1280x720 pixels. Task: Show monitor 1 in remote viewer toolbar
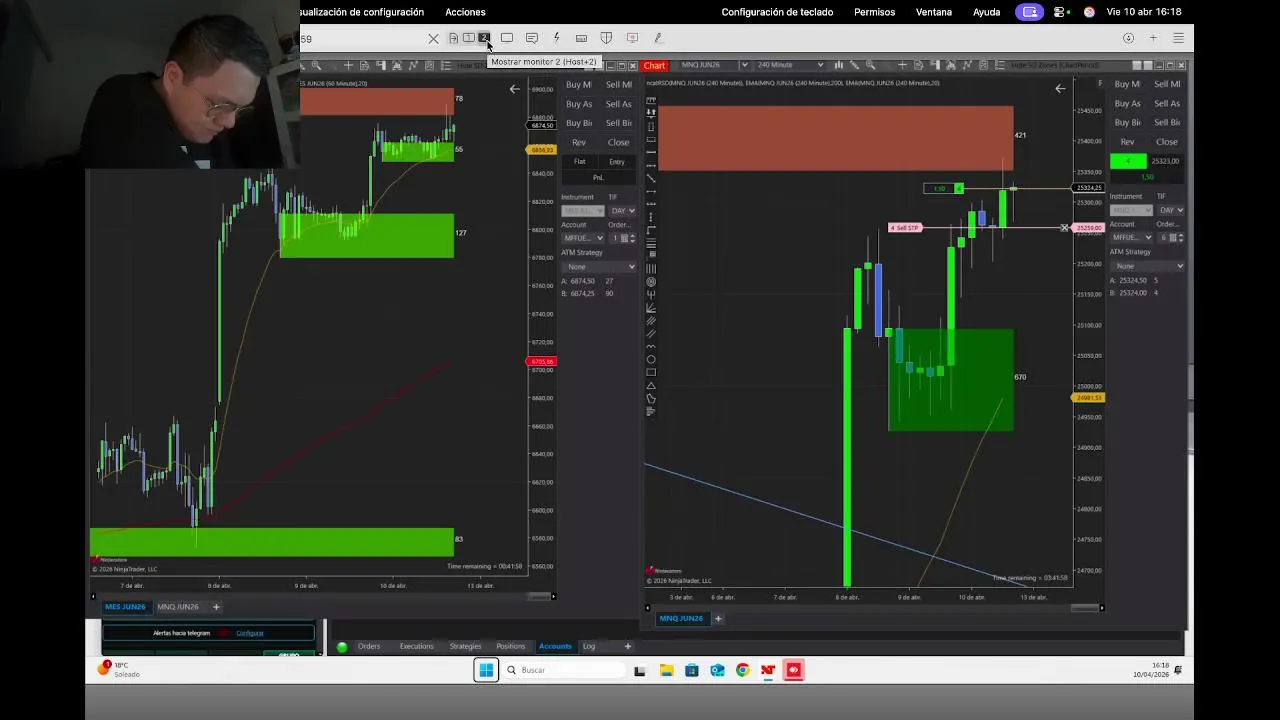[x=468, y=38]
